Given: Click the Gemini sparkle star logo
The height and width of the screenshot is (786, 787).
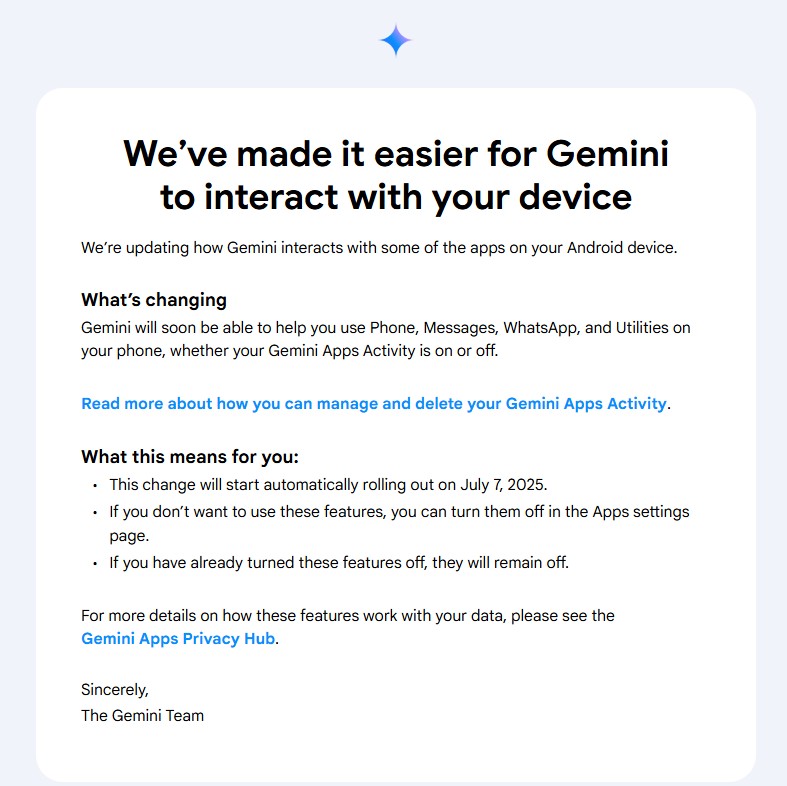Looking at the screenshot, I should tap(396, 40).
